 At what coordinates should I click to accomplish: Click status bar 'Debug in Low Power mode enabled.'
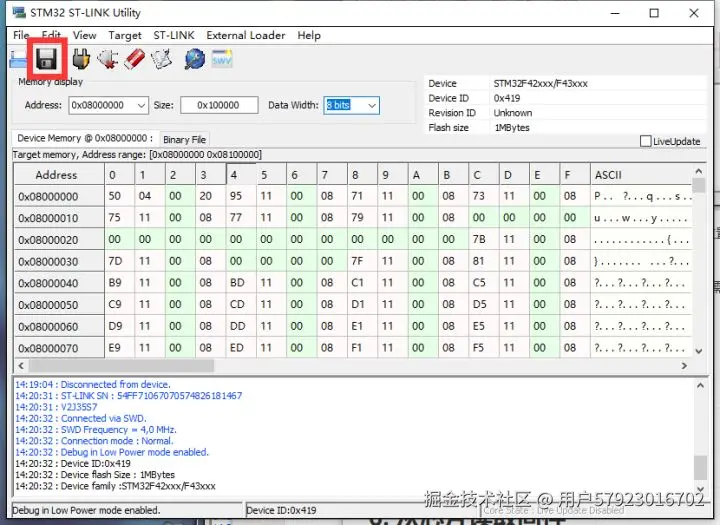pyautogui.click(x=86, y=510)
